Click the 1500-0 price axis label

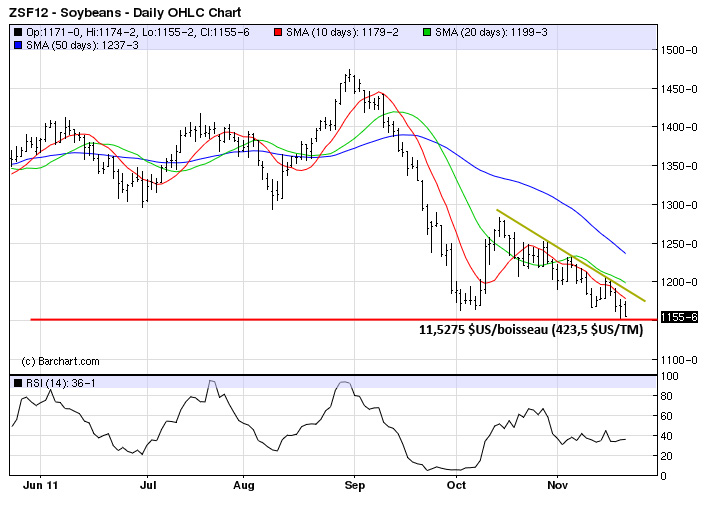point(677,50)
